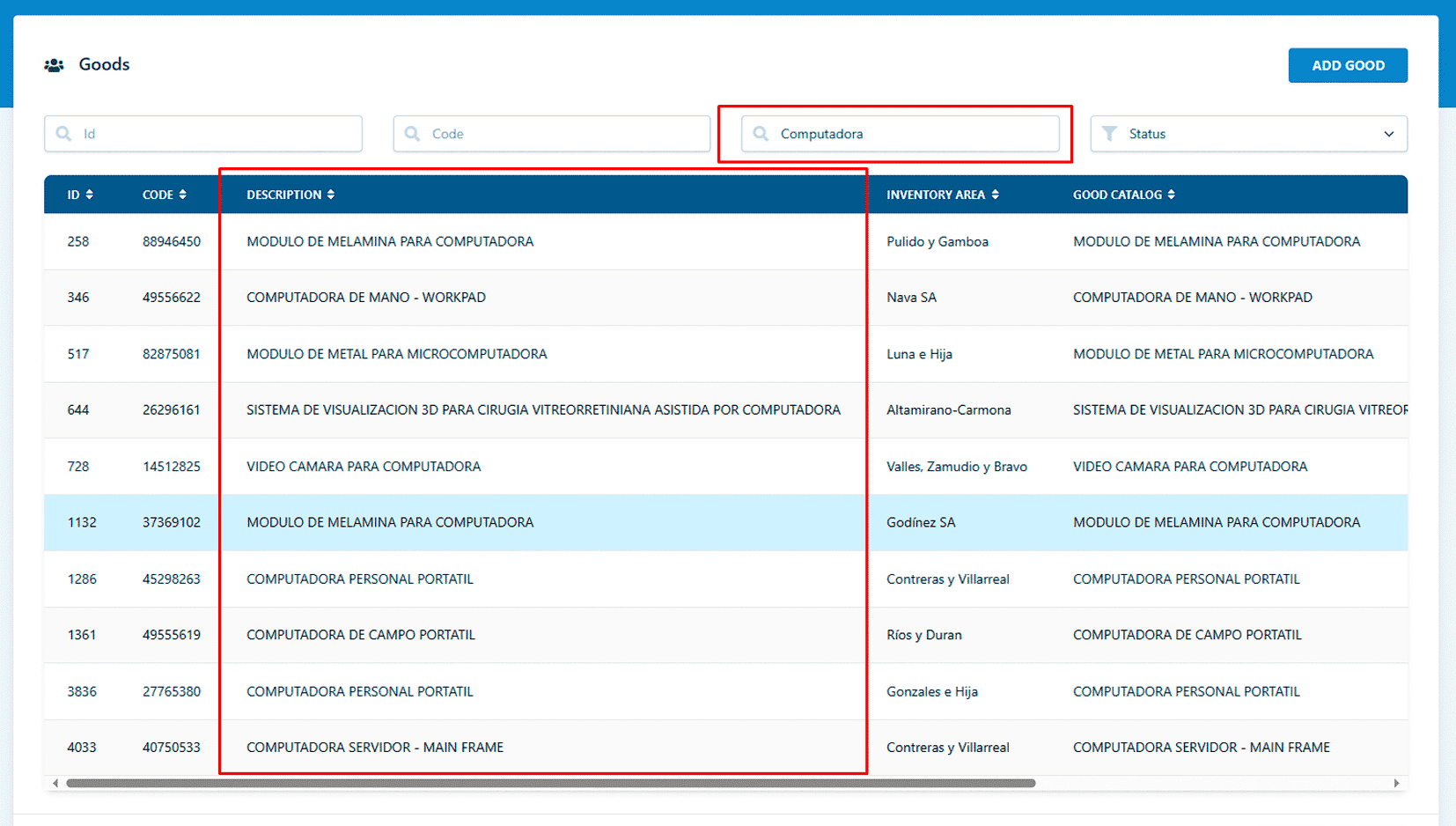Click ID 346 cell

click(x=78, y=298)
